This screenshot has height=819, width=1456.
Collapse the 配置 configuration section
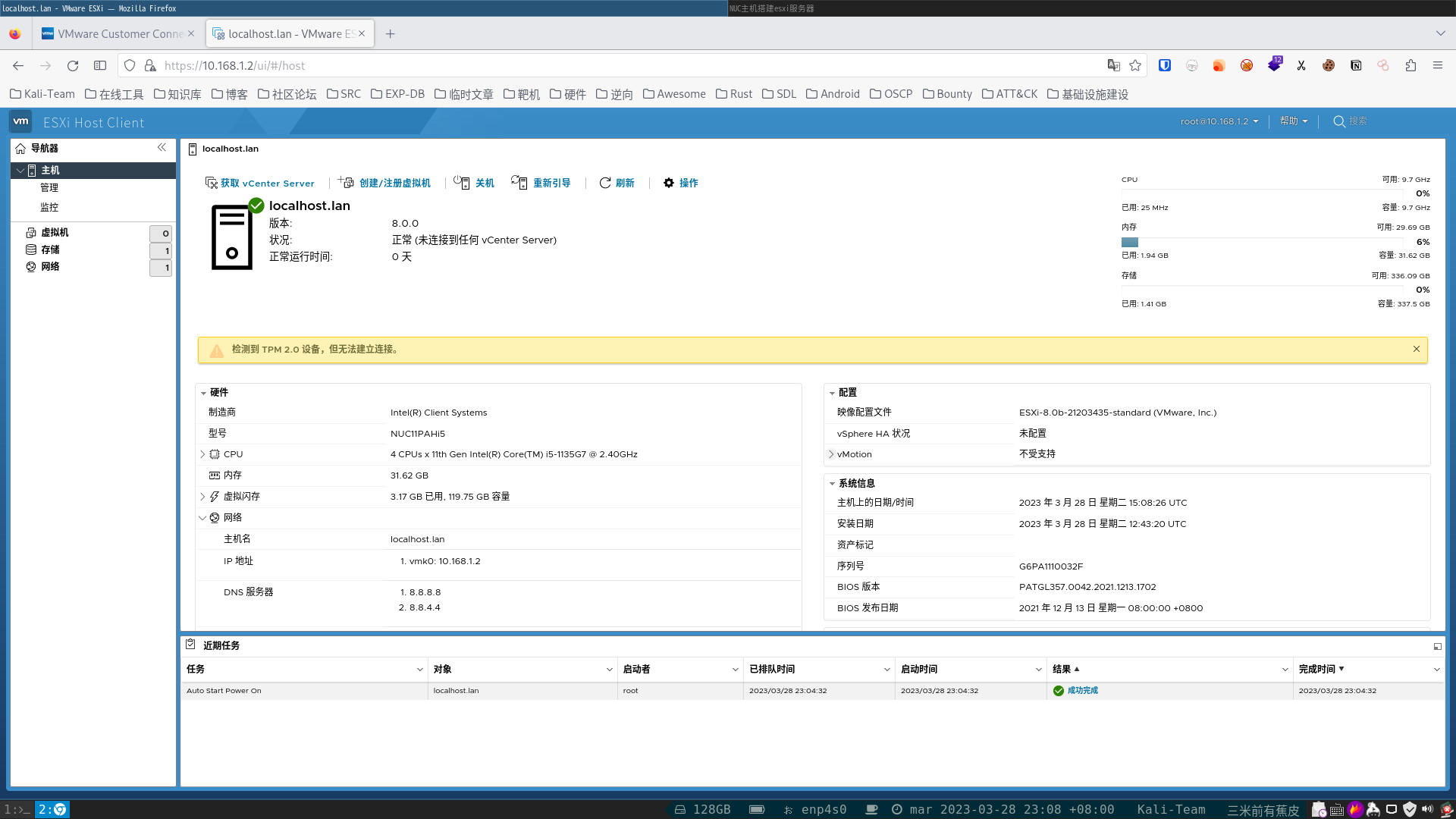coord(832,393)
